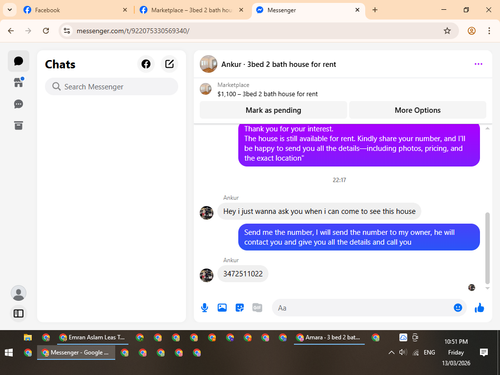Bookmark this page with the star icon

(447, 31)
